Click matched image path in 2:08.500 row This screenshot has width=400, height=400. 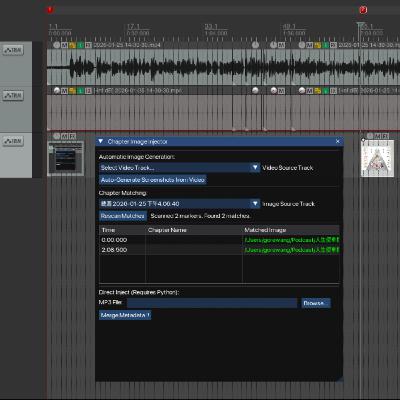point(292,250)
